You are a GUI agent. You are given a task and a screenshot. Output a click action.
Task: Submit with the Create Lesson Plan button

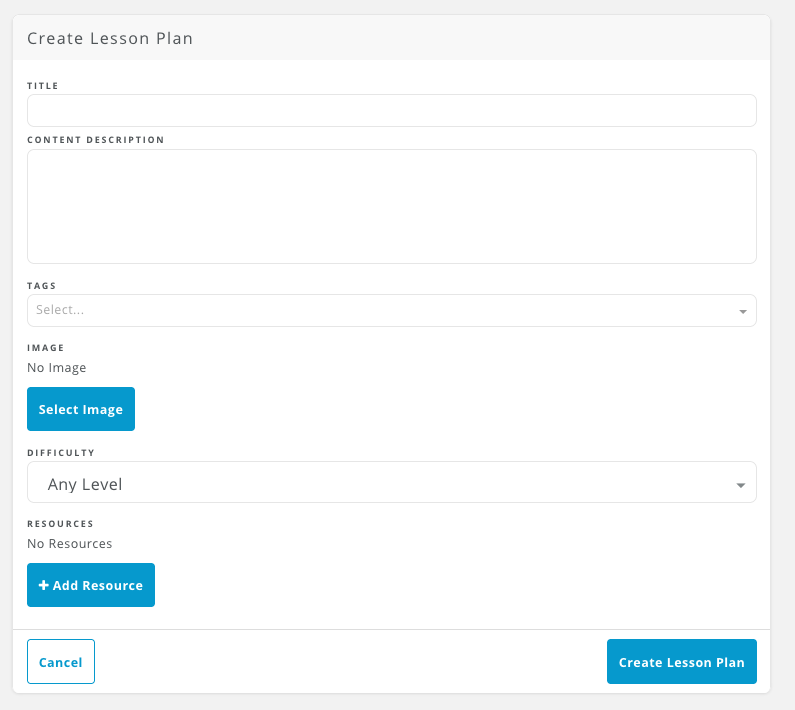pyautogui.click(x=681, y=661)
